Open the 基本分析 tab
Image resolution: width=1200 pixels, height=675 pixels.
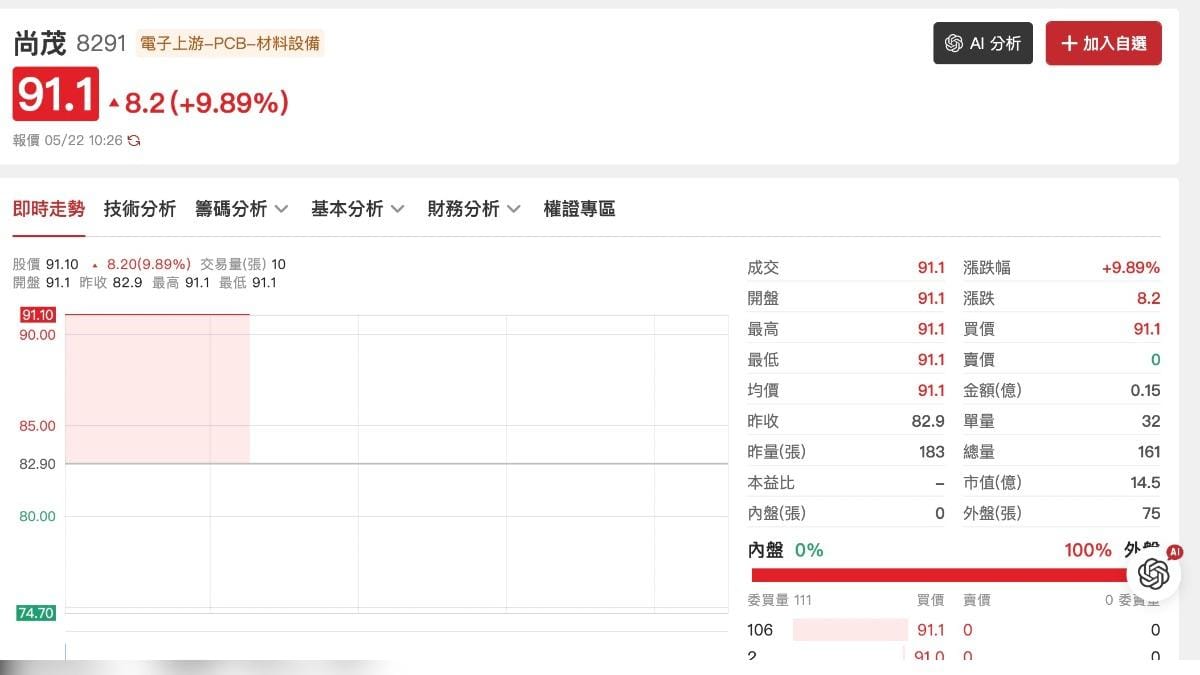[347, 209]
